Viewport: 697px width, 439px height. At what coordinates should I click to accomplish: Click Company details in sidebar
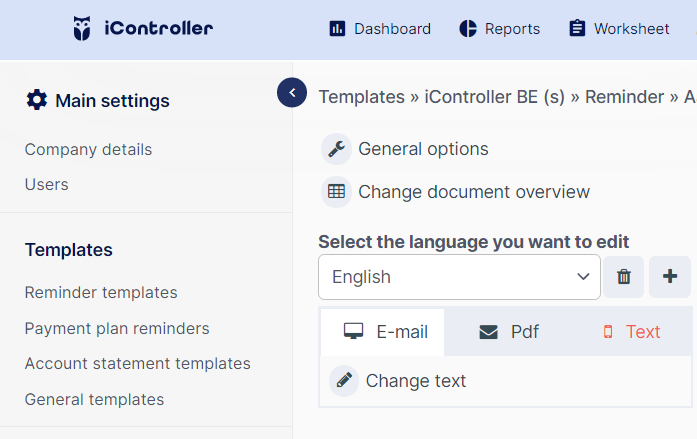(x=88, y=149)
